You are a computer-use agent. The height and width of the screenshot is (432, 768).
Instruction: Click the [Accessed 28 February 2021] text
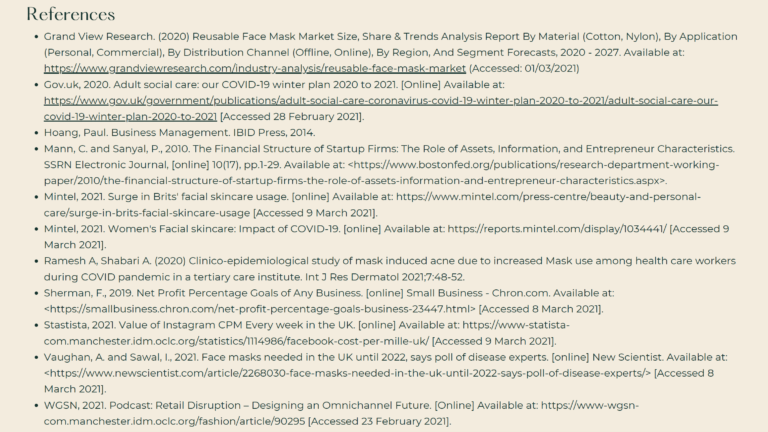292,117
